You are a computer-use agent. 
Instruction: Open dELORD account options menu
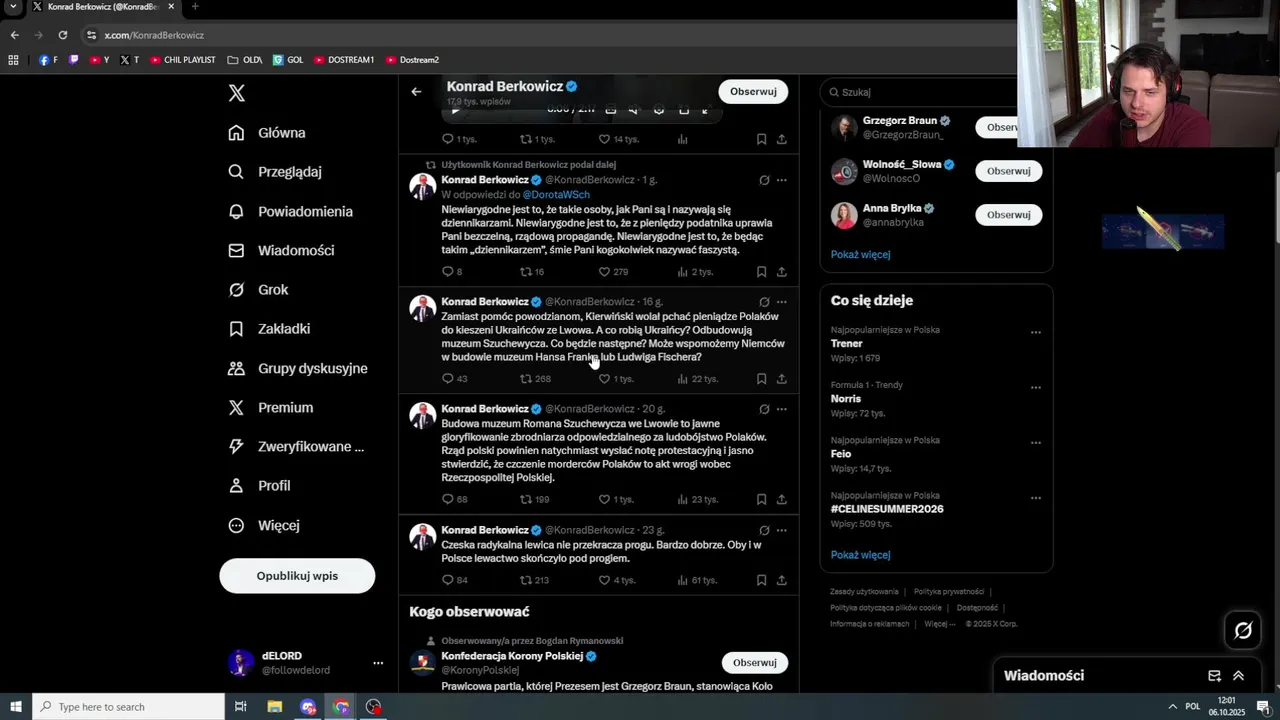[378, 663]
